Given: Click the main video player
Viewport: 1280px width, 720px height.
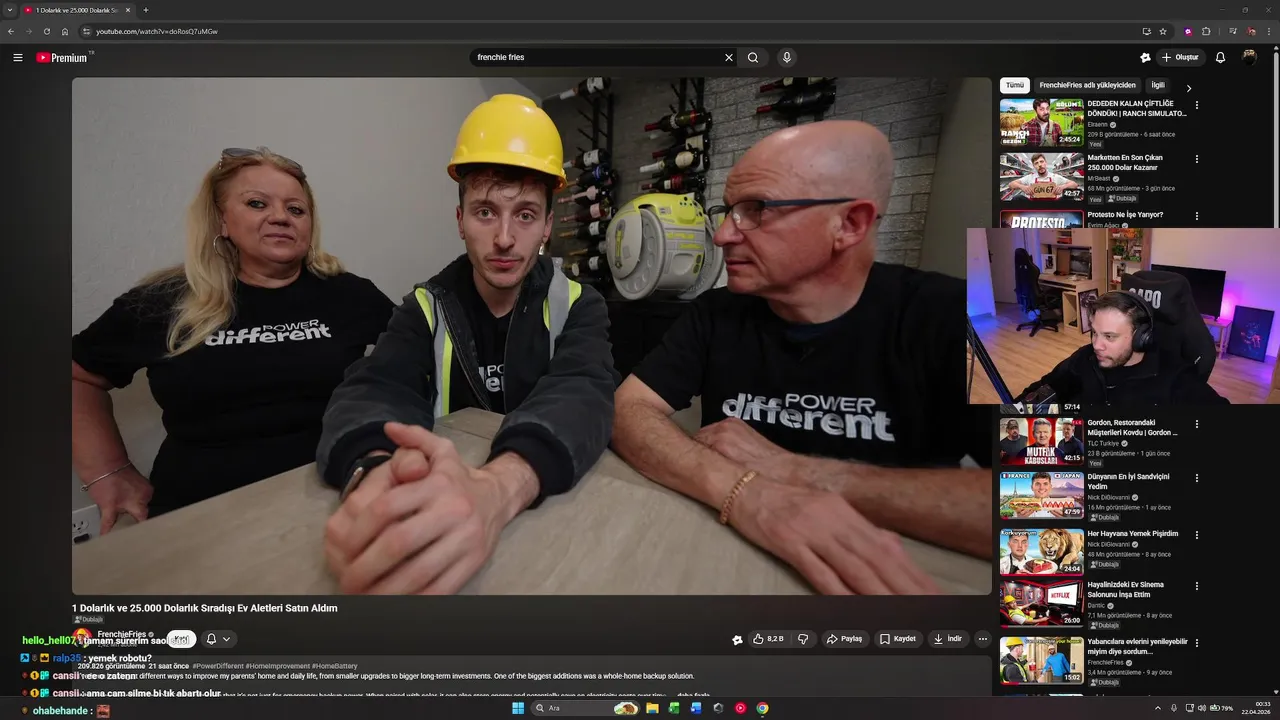Looking at the screenshot, I should pos(531,336).
